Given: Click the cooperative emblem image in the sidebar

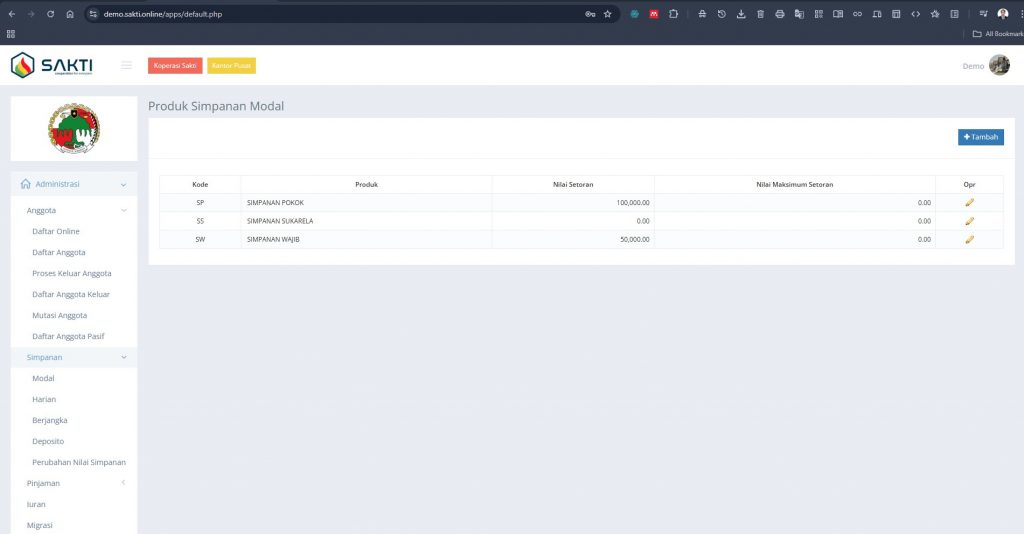Looking at the screenshot, I should click(74, 128).
